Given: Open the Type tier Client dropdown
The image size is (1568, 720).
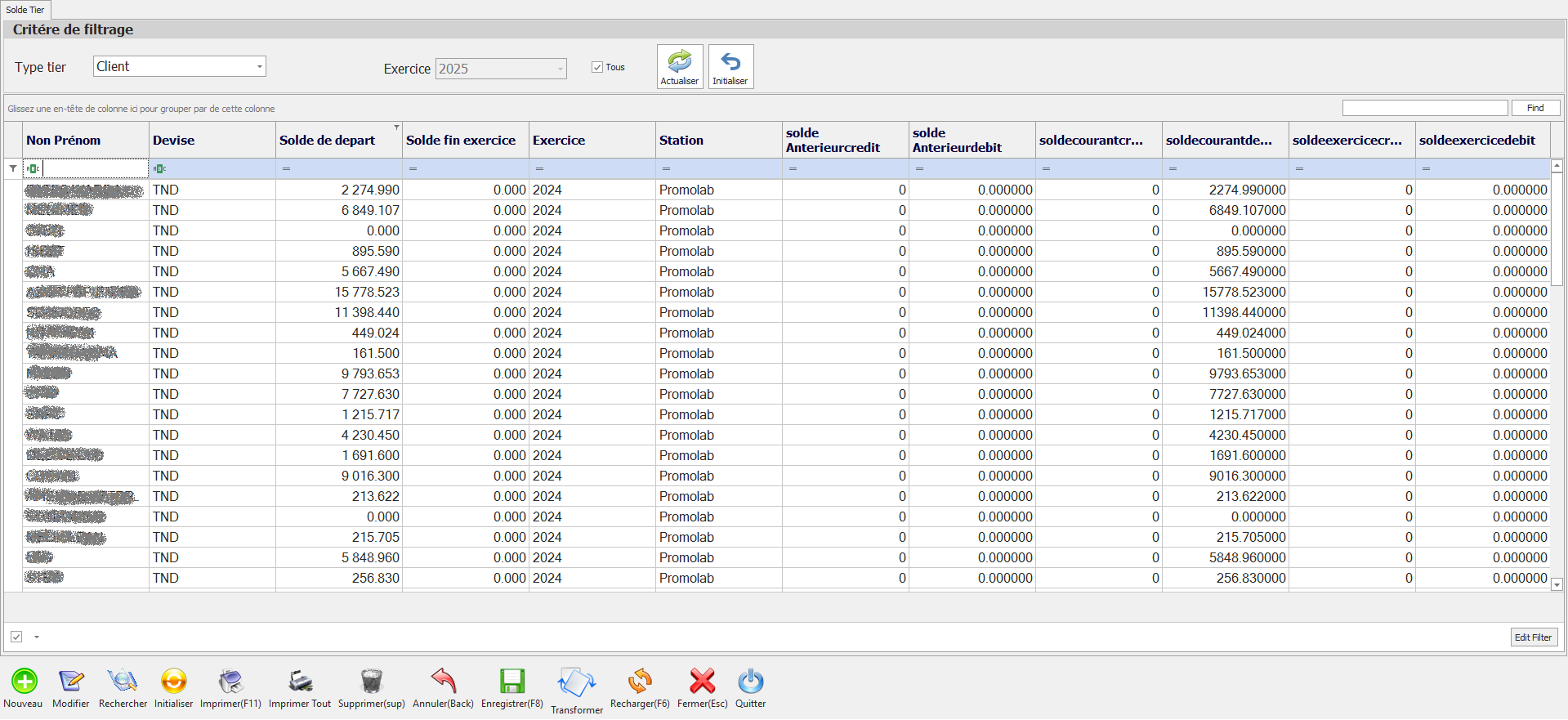Looking at the screenshot, I should point(260,66).
